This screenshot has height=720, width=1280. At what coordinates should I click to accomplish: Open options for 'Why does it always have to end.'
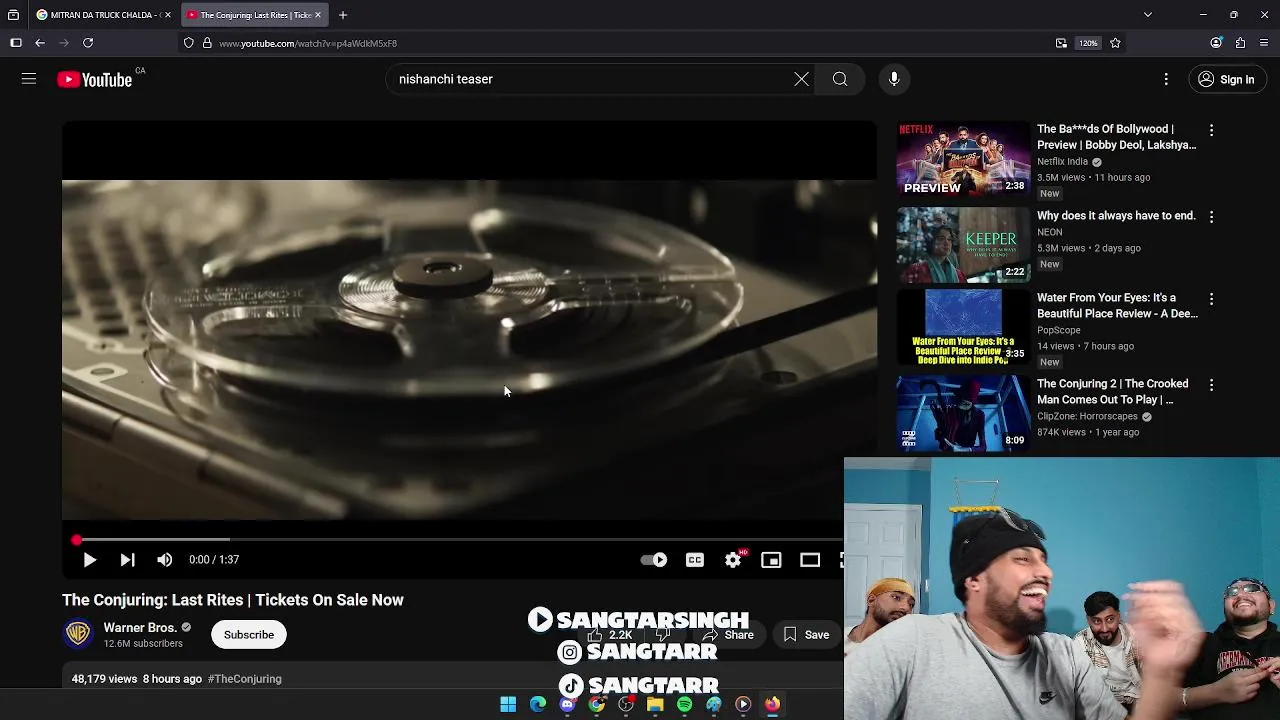tap(1211, 216)
